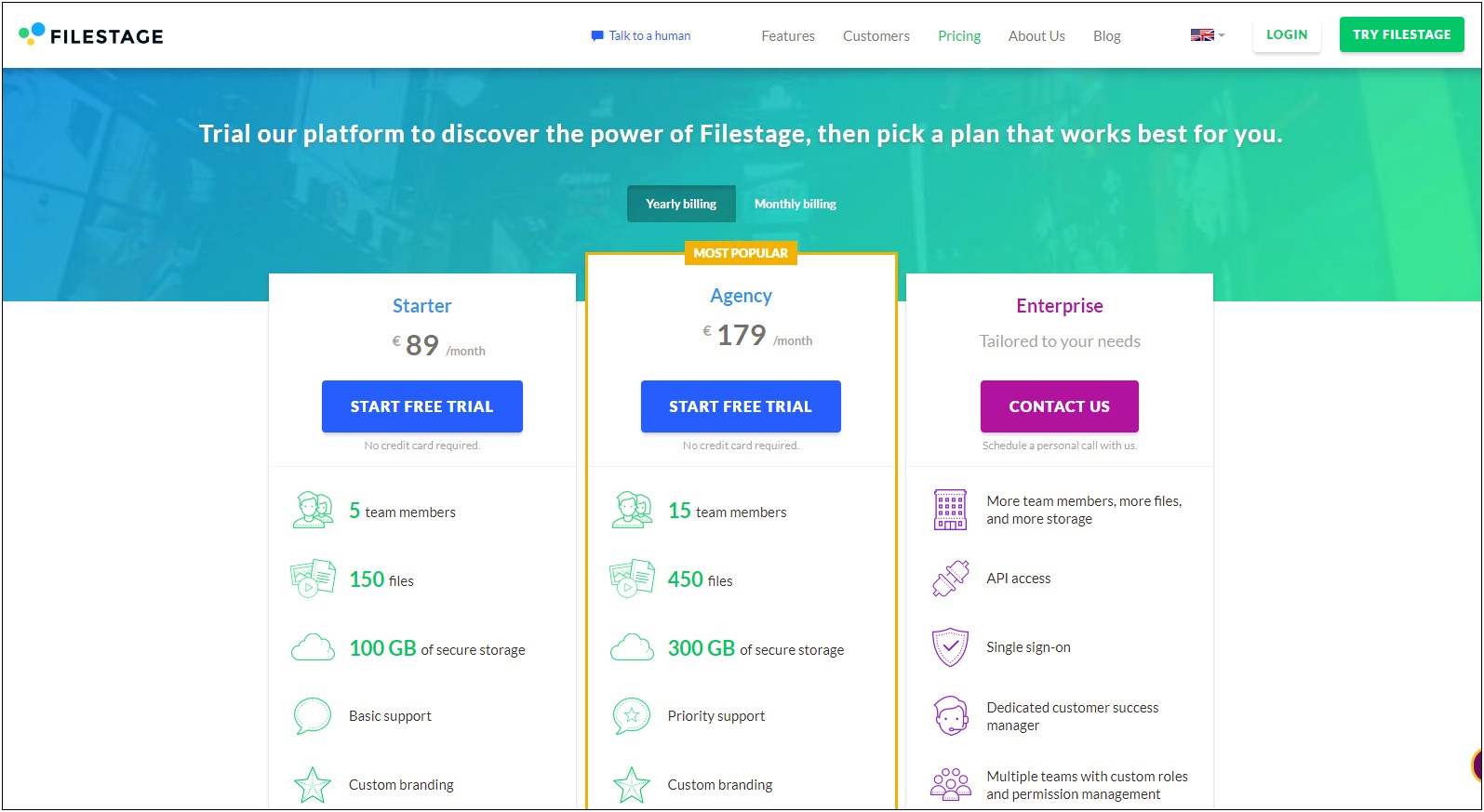Click multiple teams group icon

click(x=950, y=785)
